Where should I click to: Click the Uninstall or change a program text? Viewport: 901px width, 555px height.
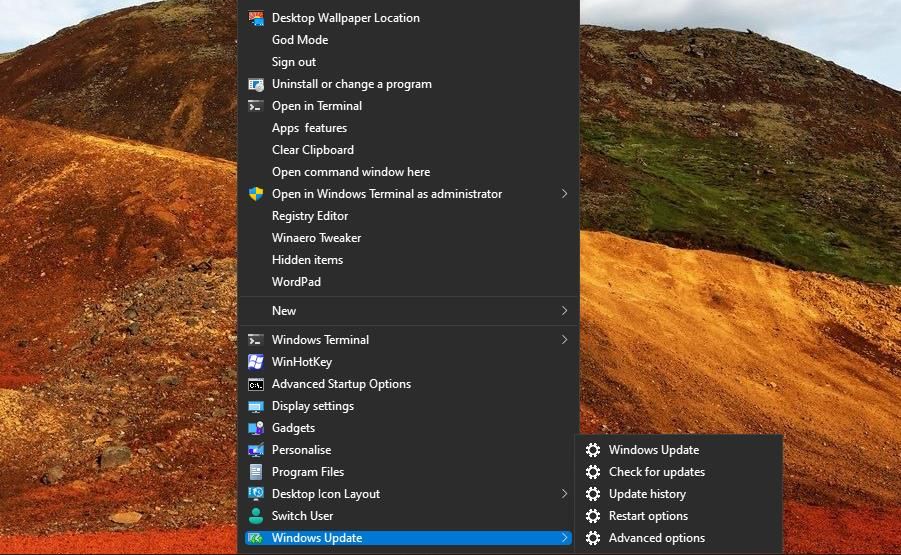coord(352,84)
